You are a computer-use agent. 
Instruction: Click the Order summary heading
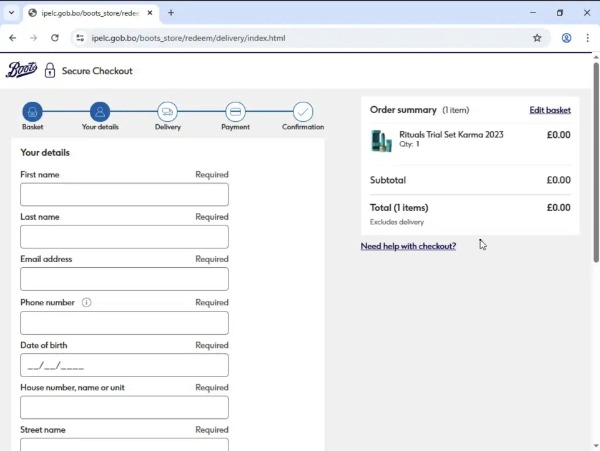tap(403, 110)
